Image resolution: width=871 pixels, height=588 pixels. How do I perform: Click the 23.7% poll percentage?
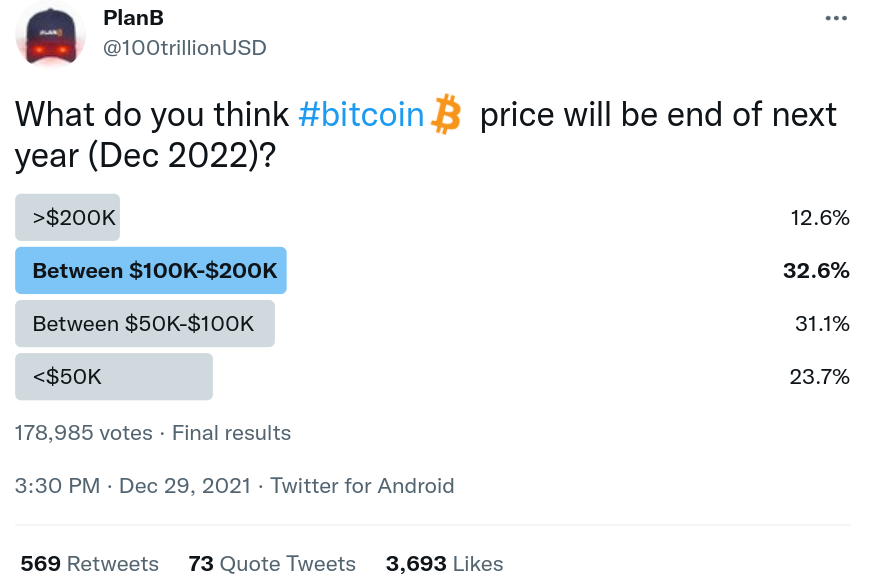(819, 377)
